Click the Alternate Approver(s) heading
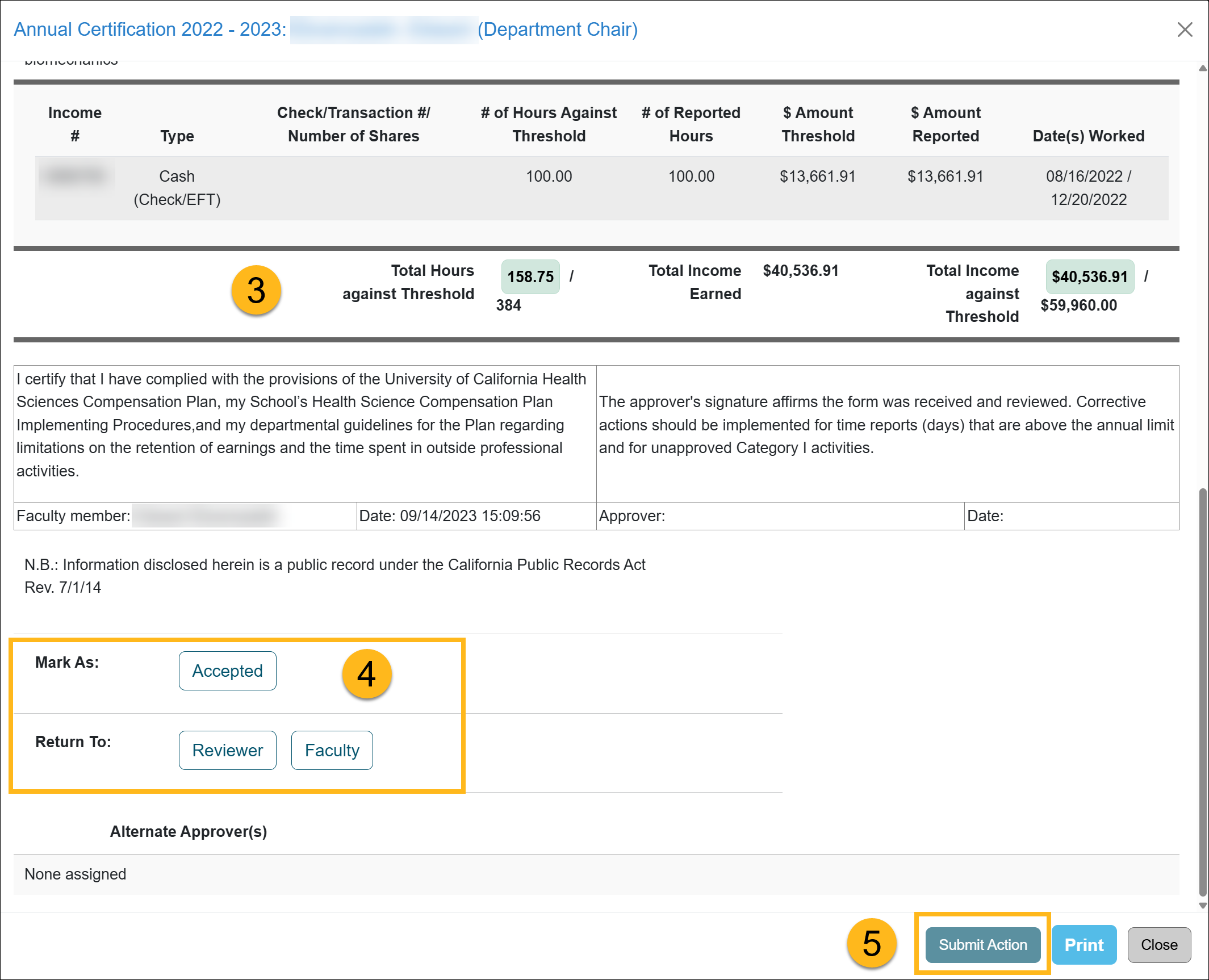This screenshot has height=980, width=1209. [188, 831]
